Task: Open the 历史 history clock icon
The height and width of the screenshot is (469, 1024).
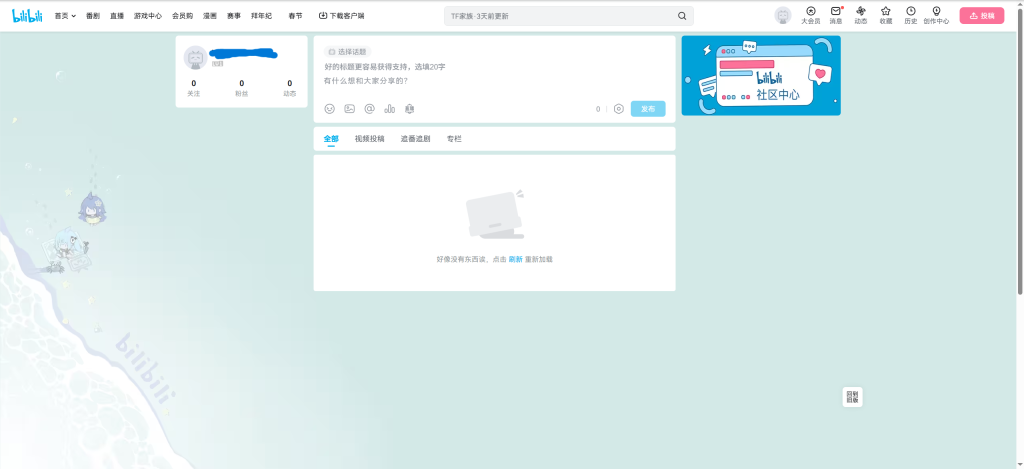Action: click(x=910, y=12)
